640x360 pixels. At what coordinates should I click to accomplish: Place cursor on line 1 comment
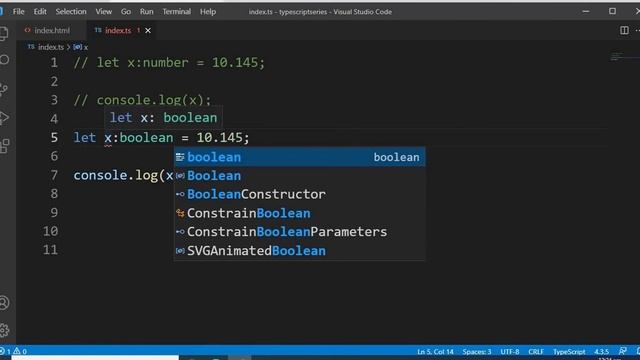coord(169,63)
